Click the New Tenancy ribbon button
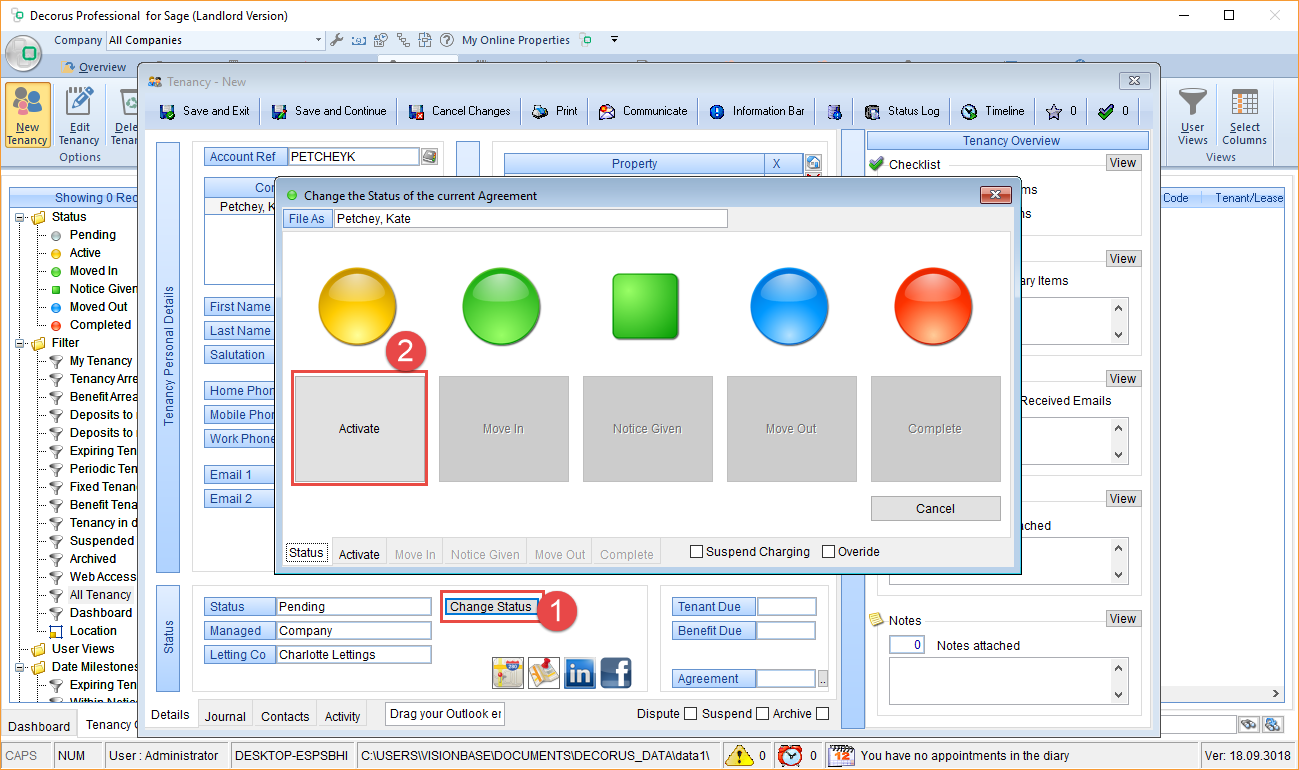 pos(27,116)
